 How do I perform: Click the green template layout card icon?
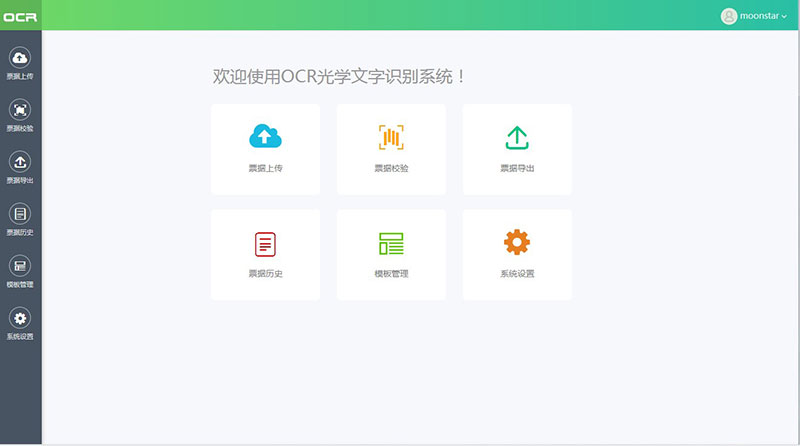click(391, 243)
